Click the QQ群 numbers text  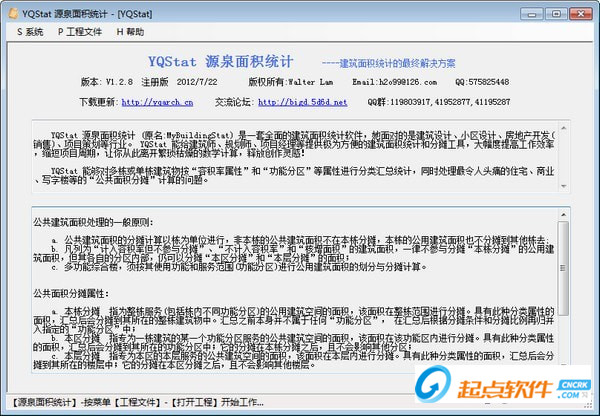(439, 102)
